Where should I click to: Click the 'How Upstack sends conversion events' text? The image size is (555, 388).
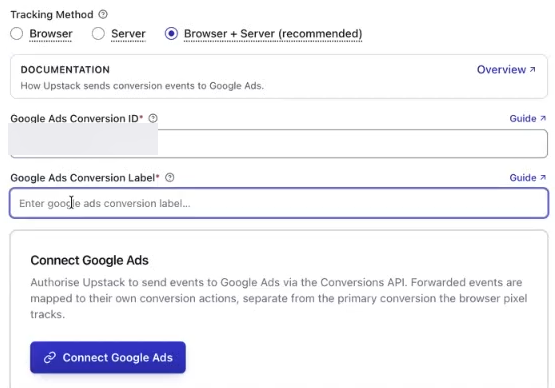point(142,86)
